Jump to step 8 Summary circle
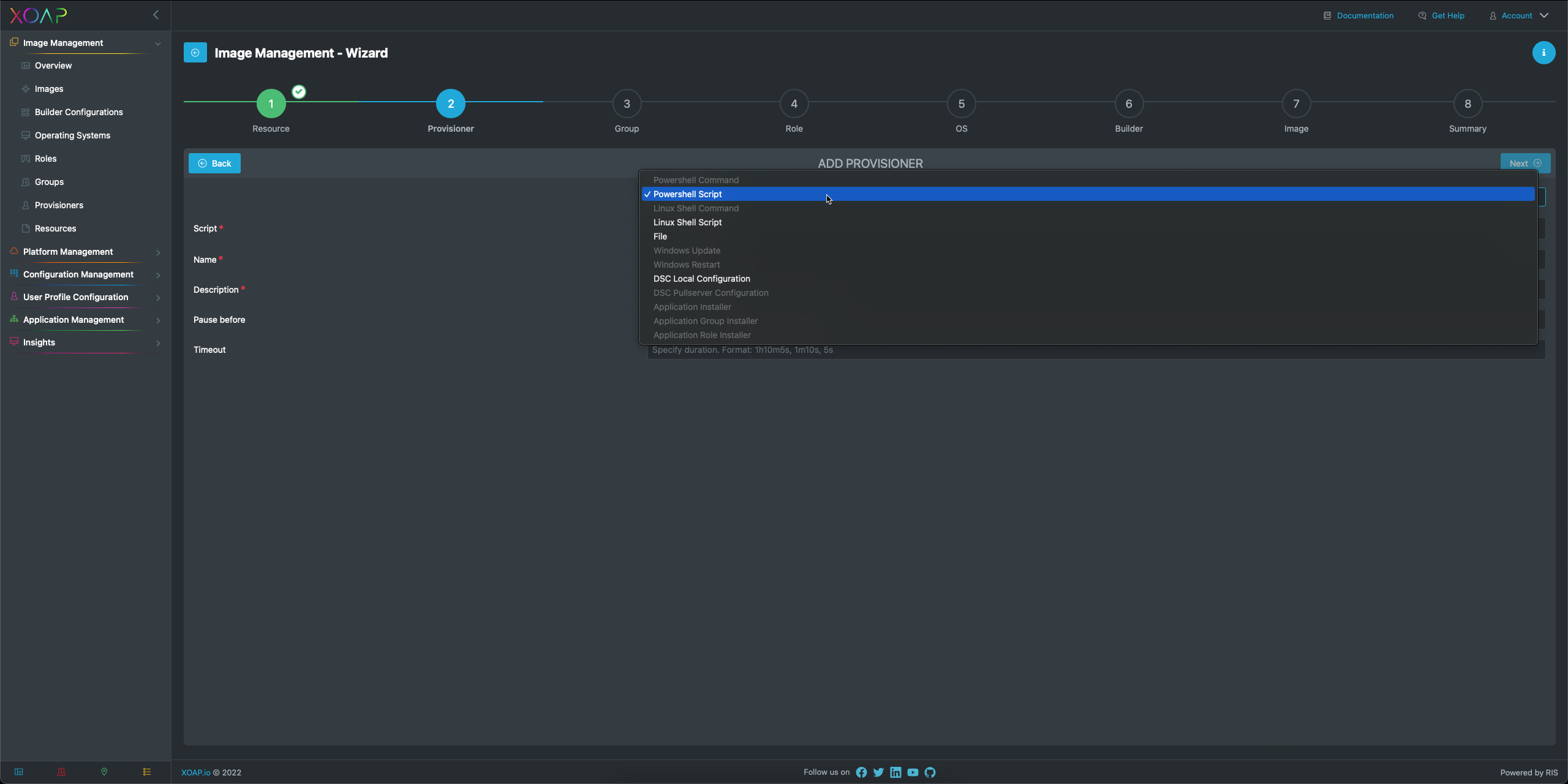1568x784 pixels. click(x=1468, y=104)
